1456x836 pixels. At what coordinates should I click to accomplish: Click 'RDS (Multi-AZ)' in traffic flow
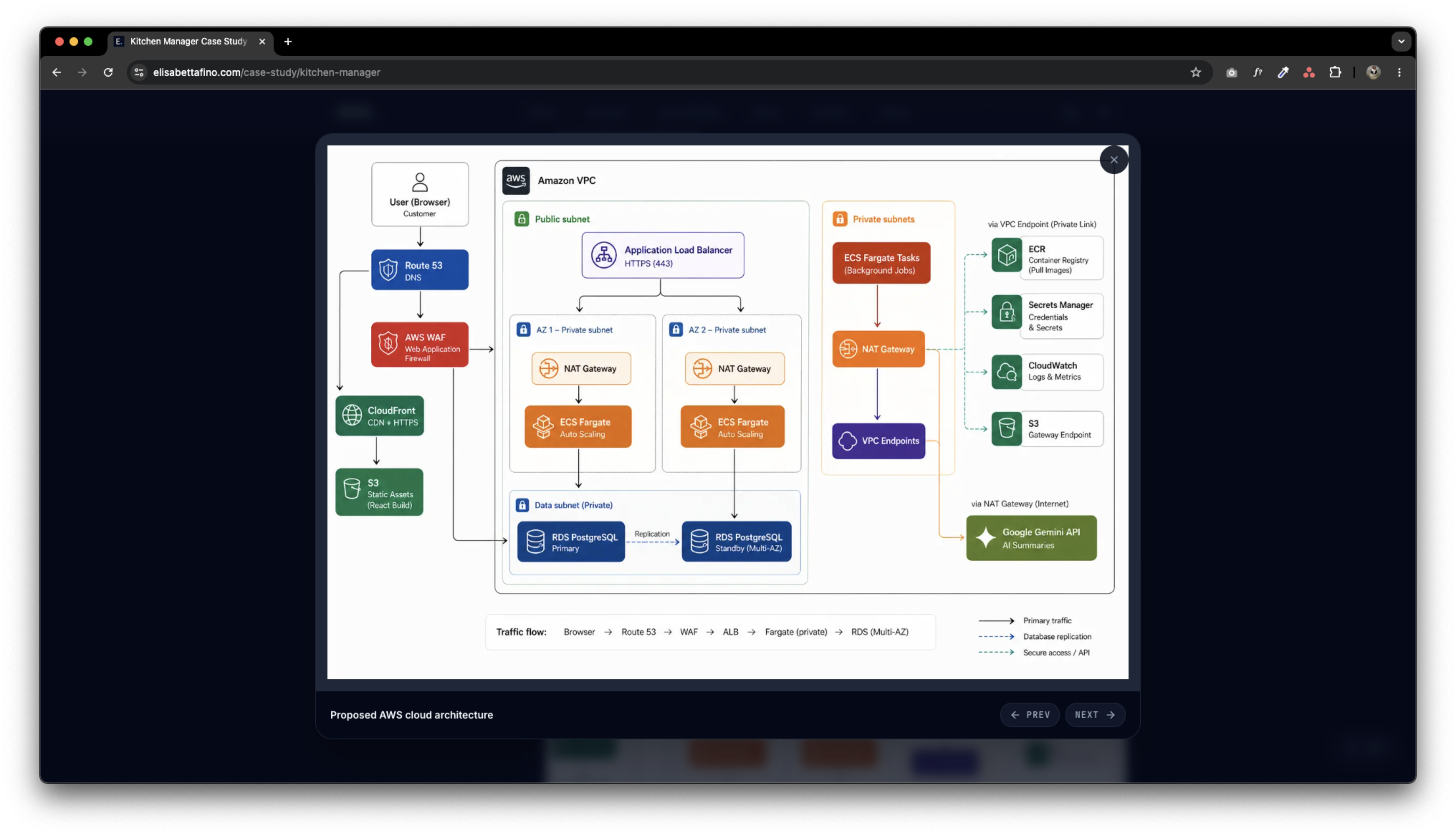(x=880, y=631)
